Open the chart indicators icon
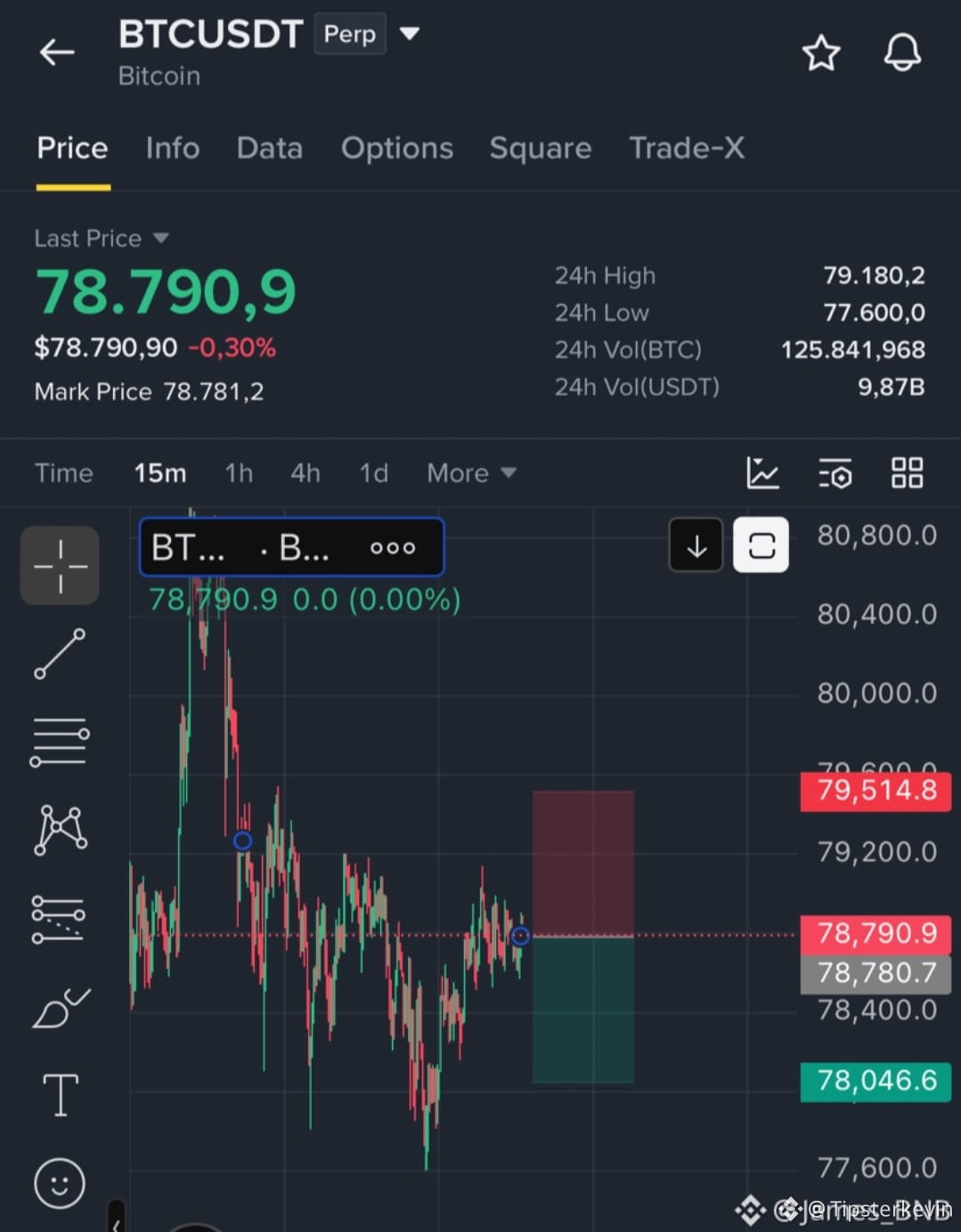 [762, 473]
